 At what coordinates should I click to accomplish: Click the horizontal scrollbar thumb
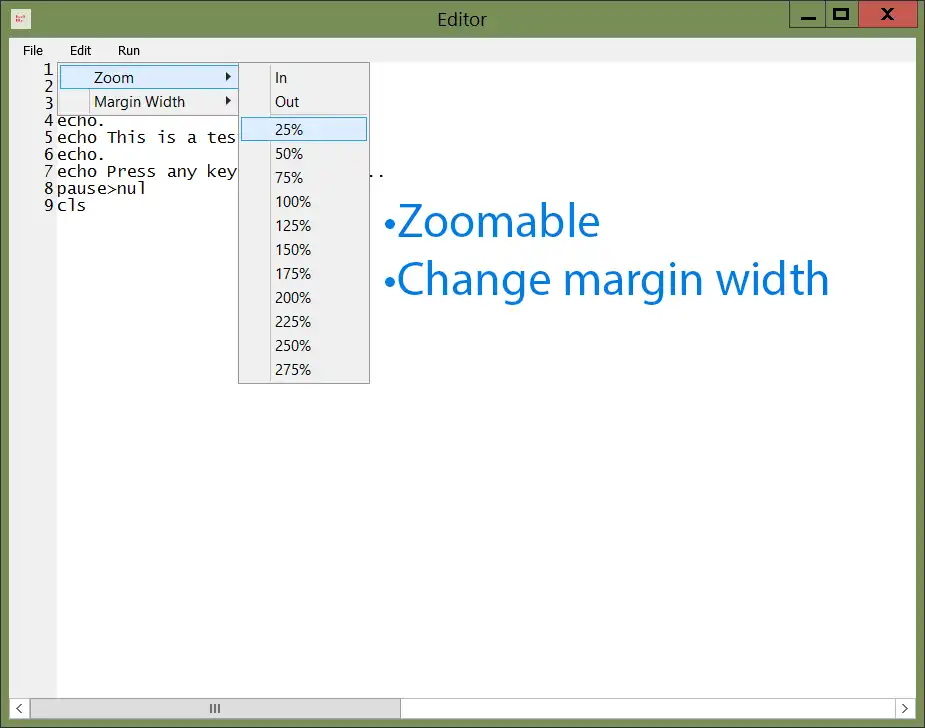[215, 708]
